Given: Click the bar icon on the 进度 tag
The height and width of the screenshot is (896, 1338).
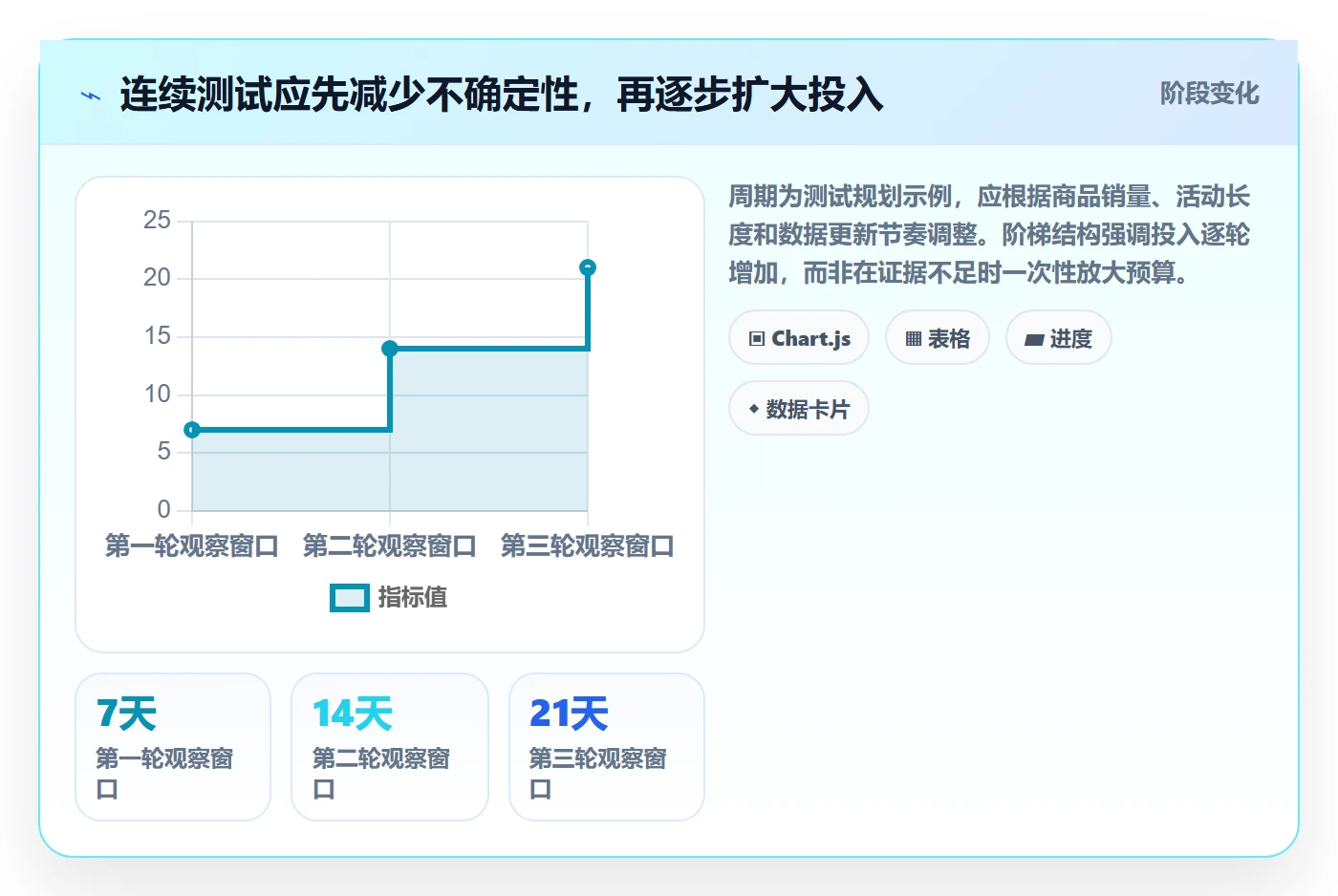Looking at the screenshot, I should click(1034, 339).
